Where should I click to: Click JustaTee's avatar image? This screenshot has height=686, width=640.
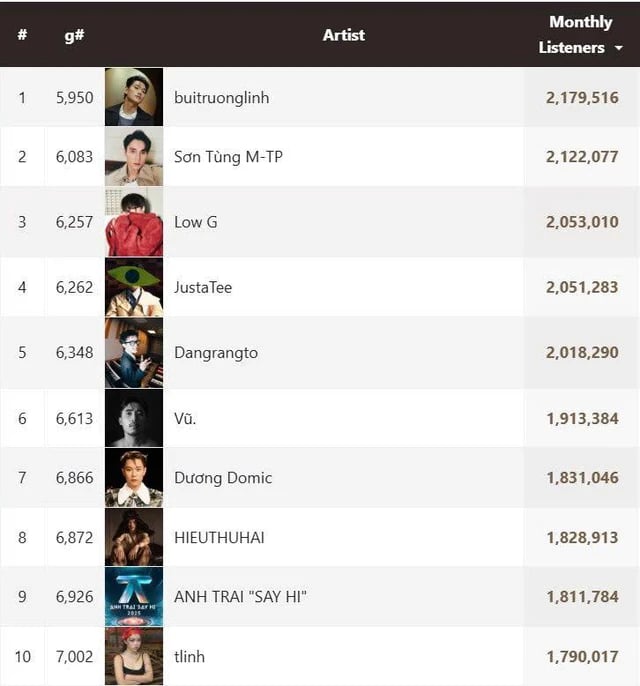[133, 287]
